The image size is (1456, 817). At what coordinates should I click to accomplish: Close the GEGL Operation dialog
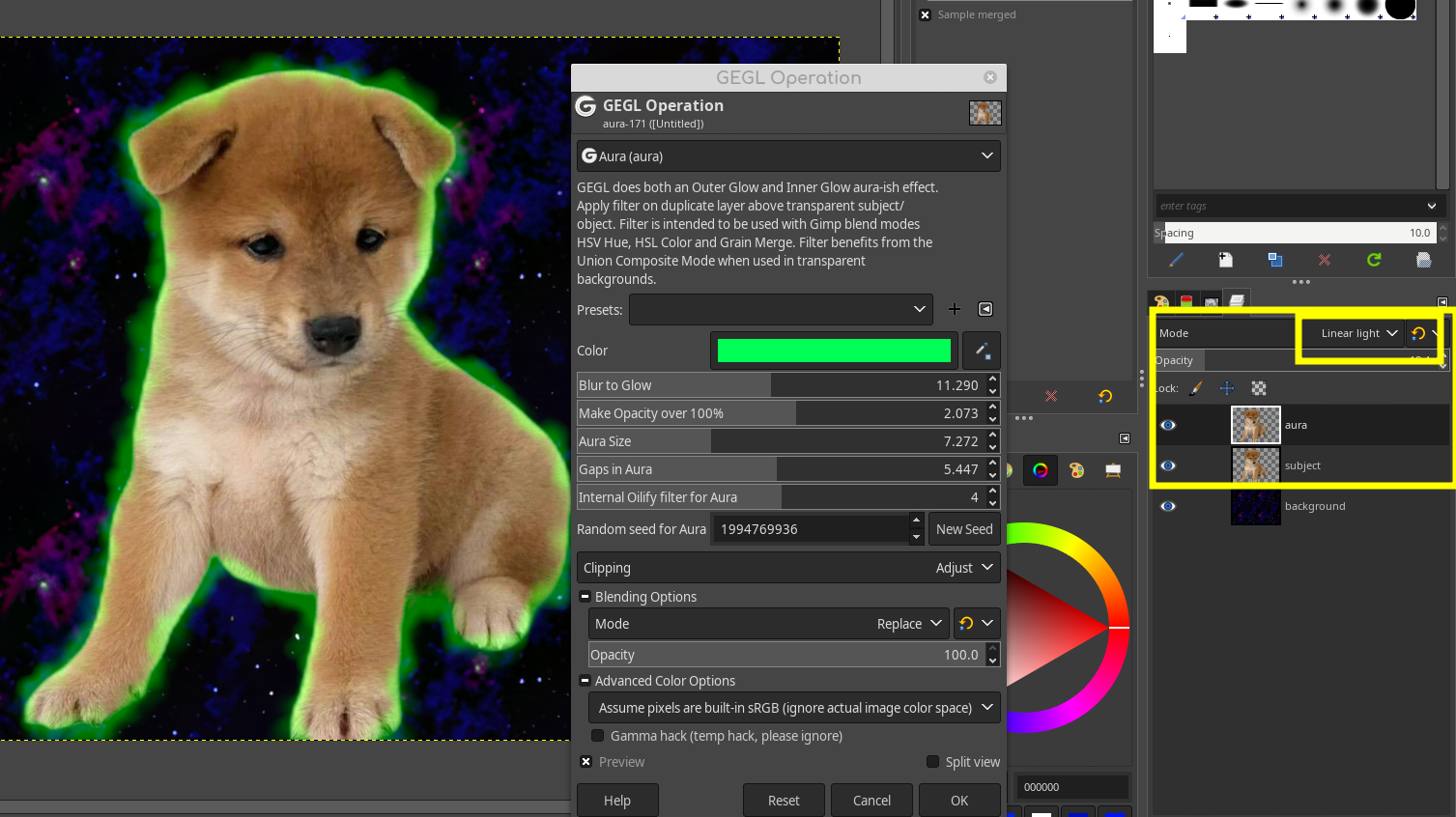click(990, 77)
